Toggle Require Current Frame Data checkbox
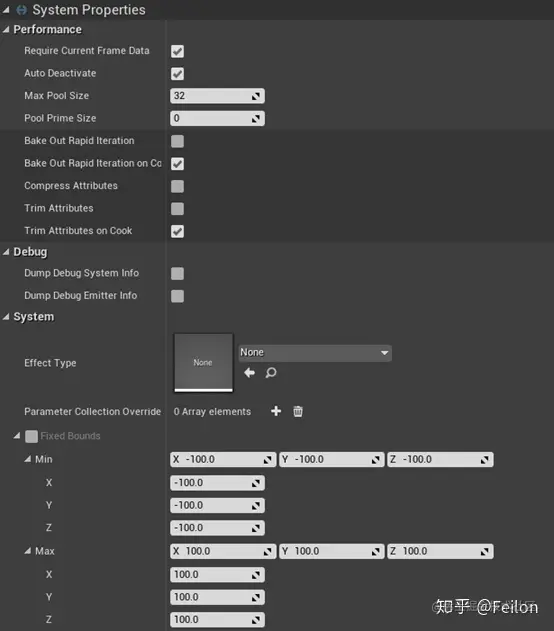 click(177, 51)
